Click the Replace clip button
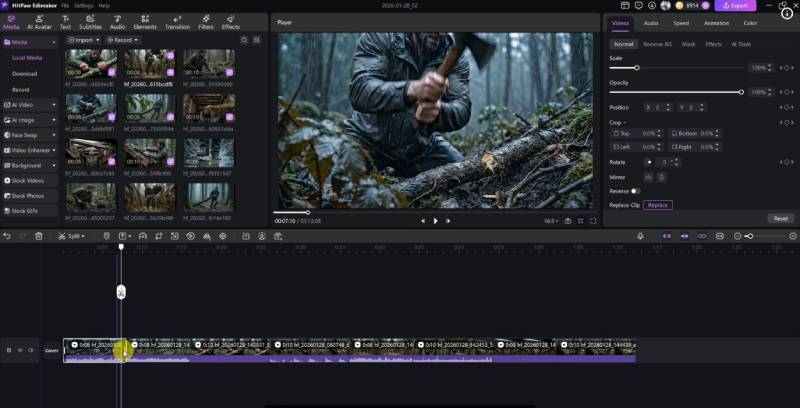Image resolution: width=800 pixels, height=408 pixels. [658, 205]
